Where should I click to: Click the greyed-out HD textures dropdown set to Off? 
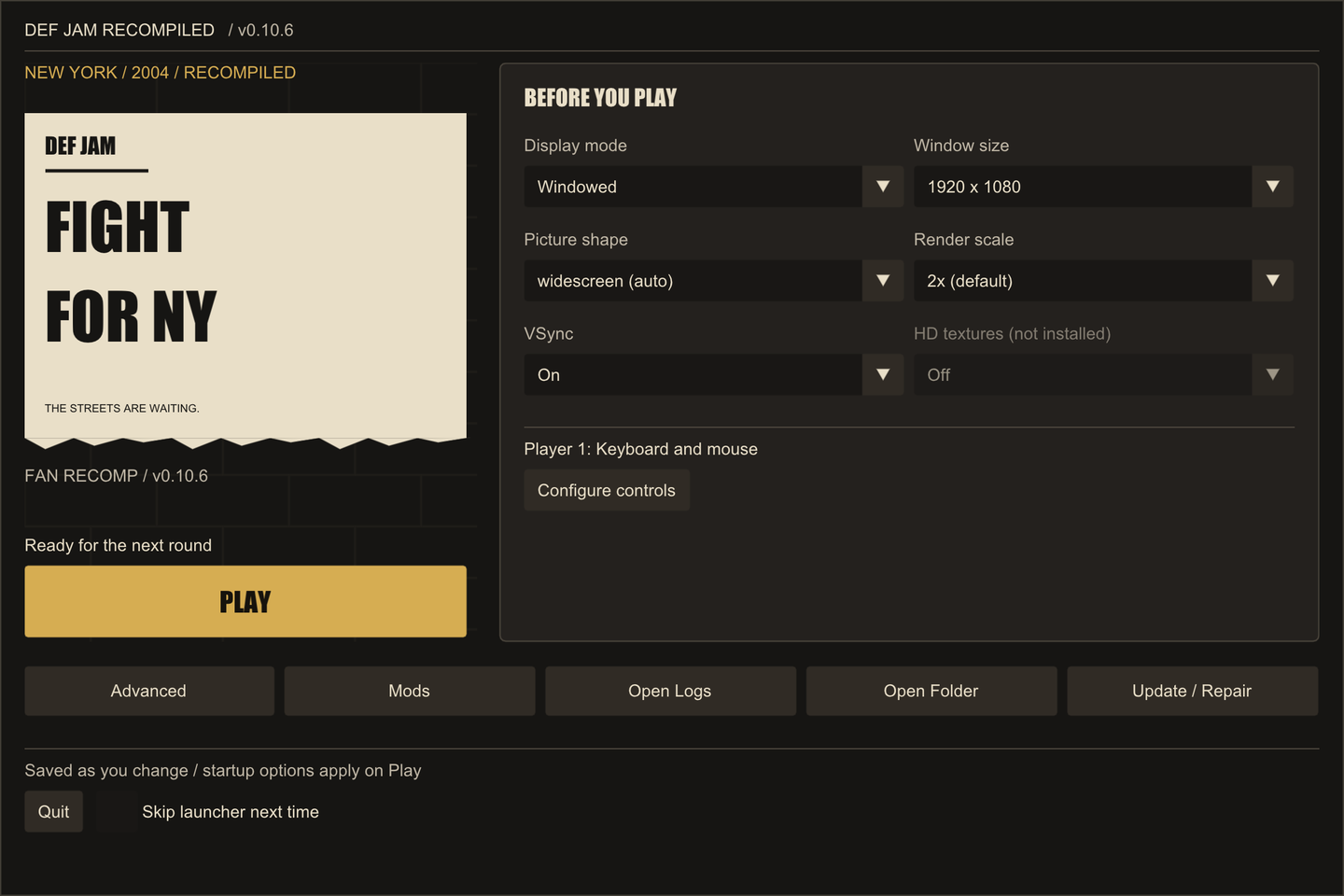(1103, 374)
